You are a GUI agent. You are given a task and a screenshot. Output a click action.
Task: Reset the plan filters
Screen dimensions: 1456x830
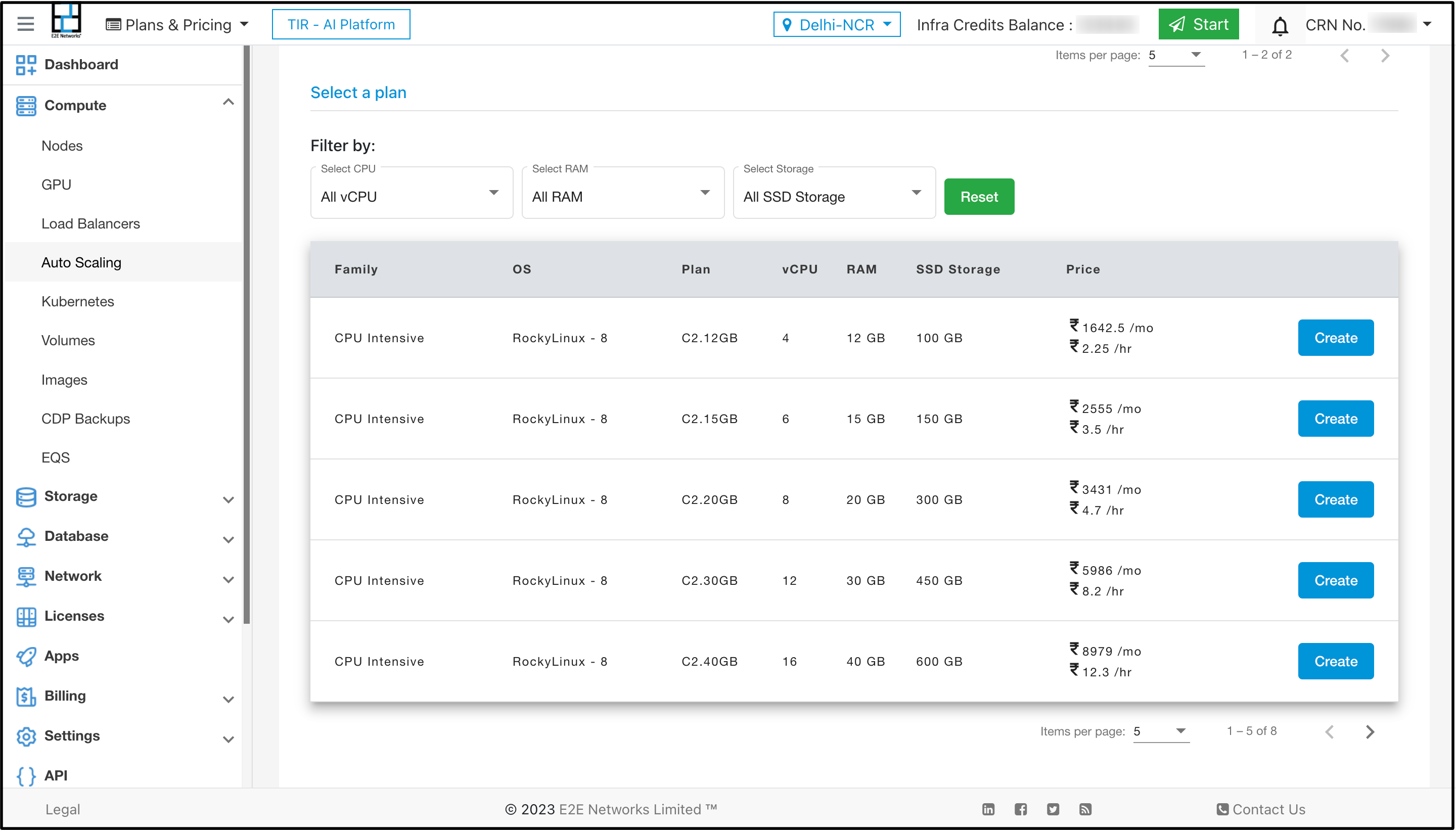click(979, 197)
